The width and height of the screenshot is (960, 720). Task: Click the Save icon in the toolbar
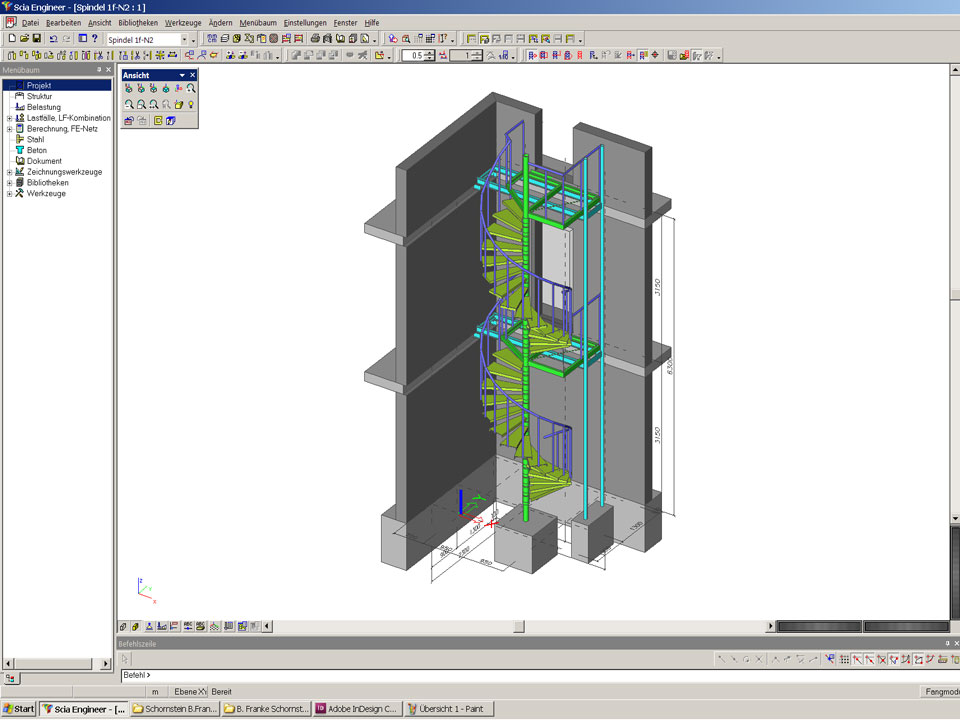(37, 39)
